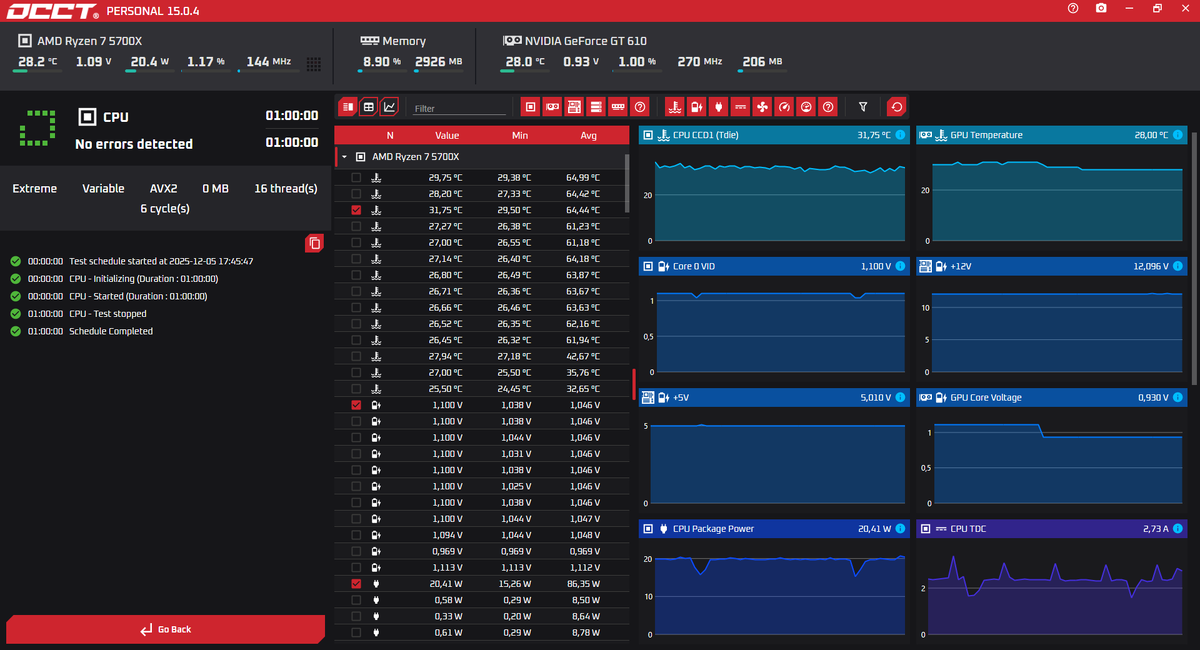The height and width of the screenshot is (650, 1200).
Task: Click the funnel filter icon
Action: 863,106
